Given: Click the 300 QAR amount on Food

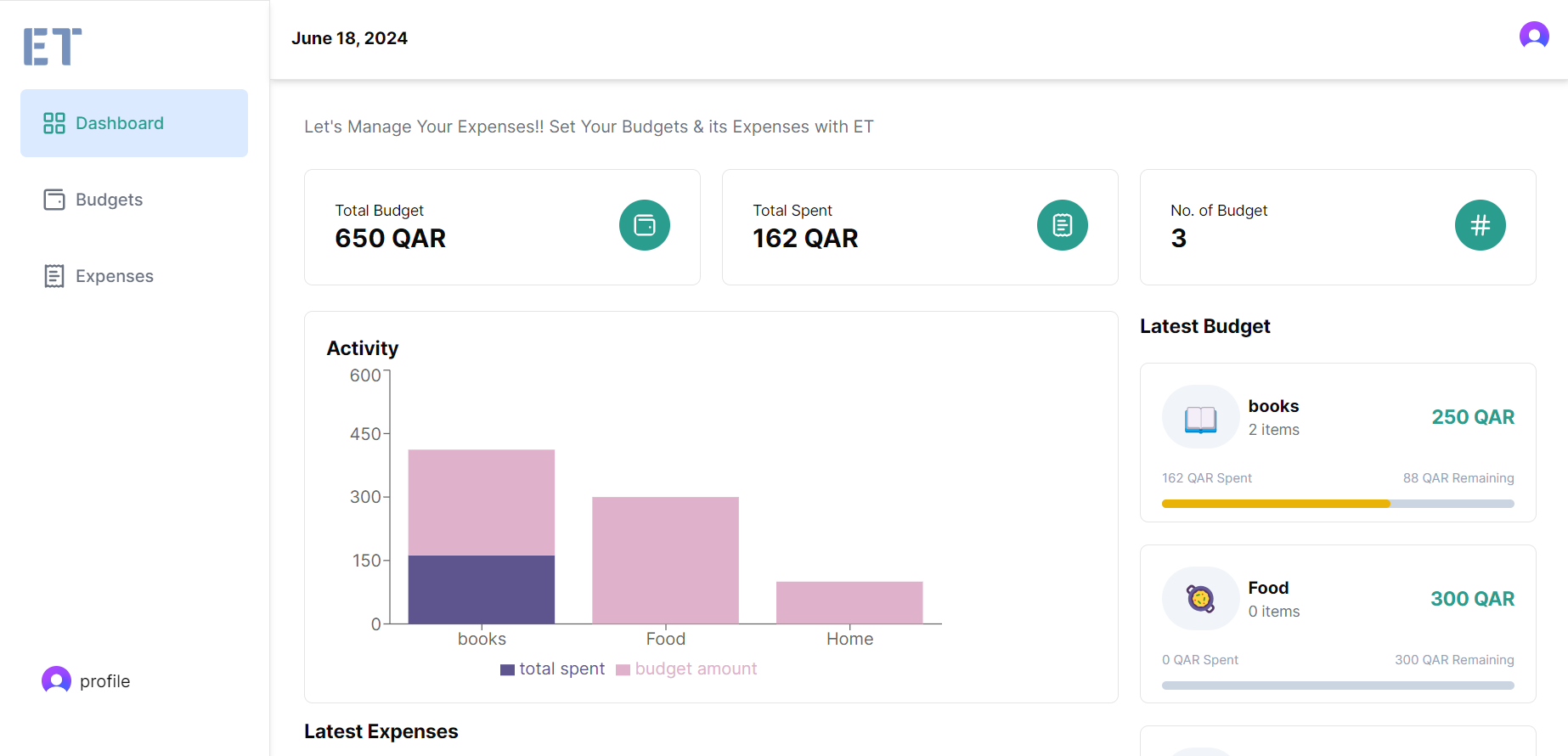Looking at the screenshot, I should point(1472,599).
